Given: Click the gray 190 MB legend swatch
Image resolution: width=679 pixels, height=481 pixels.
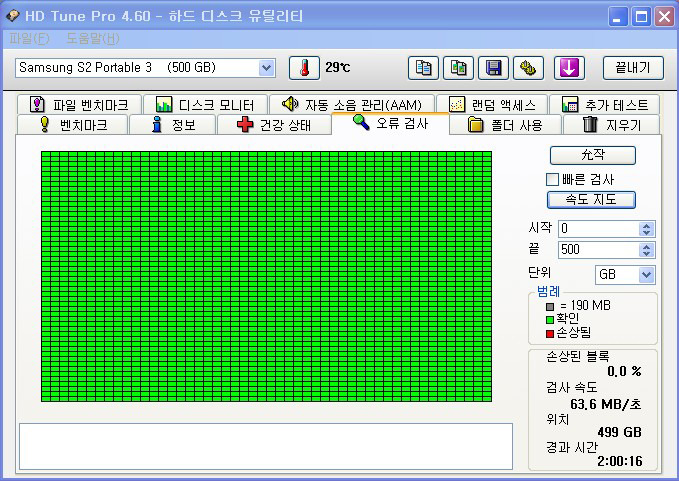Looking at the screenshot, I should [x=550, y=307].
